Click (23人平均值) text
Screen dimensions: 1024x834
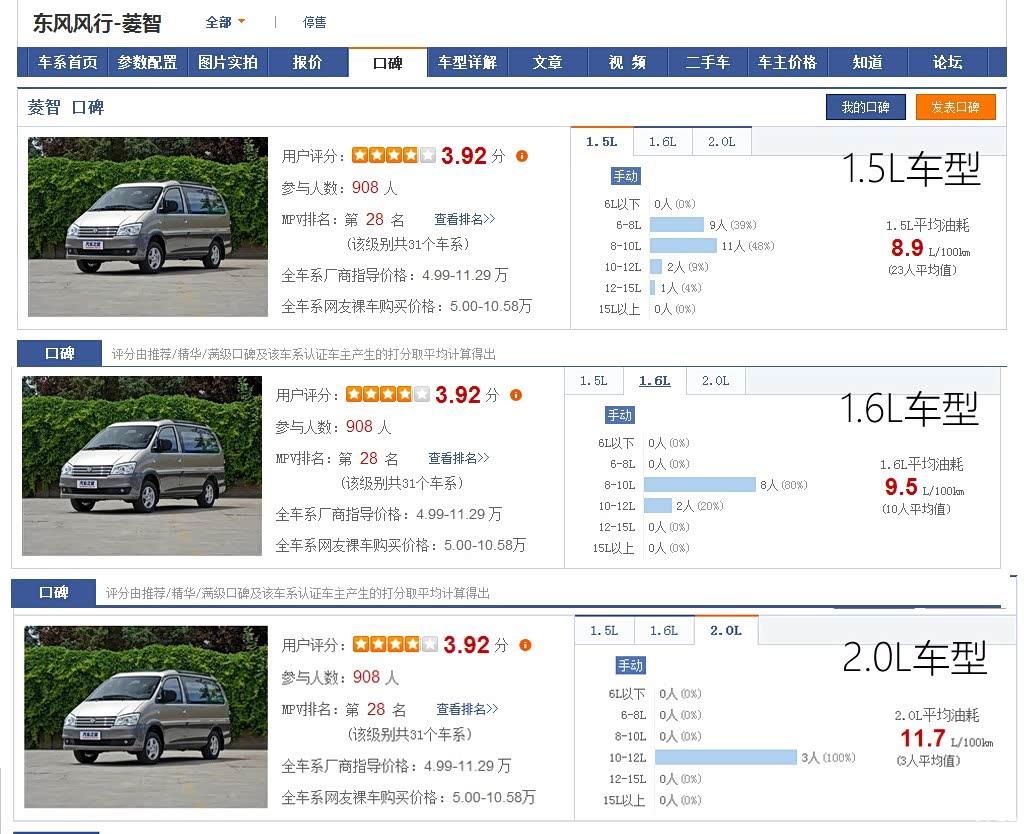(x=921, y=270)
